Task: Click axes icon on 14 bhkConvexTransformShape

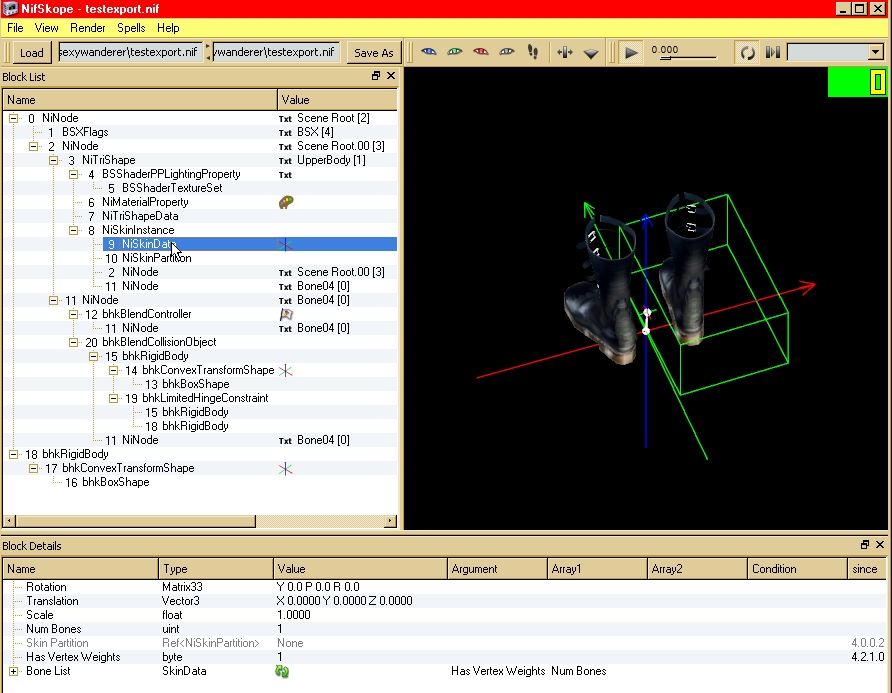Action: coord(286,370)
